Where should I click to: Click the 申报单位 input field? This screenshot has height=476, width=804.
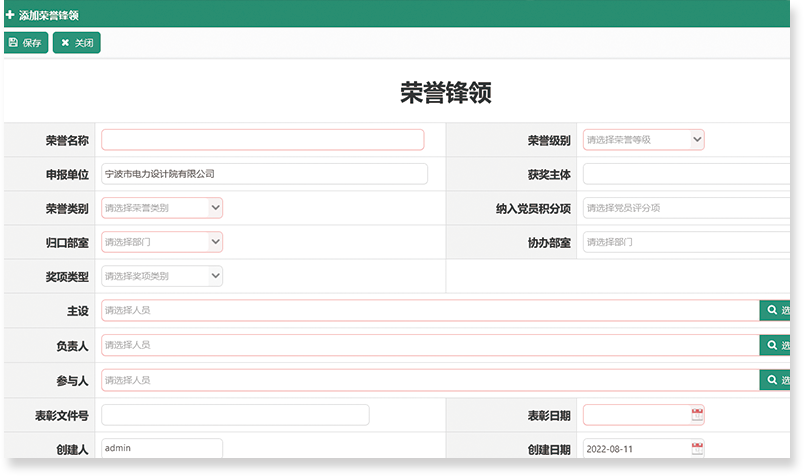pos(264,174)
